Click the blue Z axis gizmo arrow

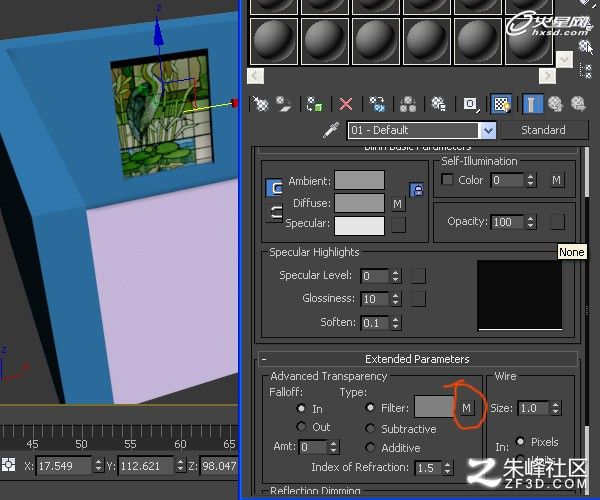tap(158, 34)
